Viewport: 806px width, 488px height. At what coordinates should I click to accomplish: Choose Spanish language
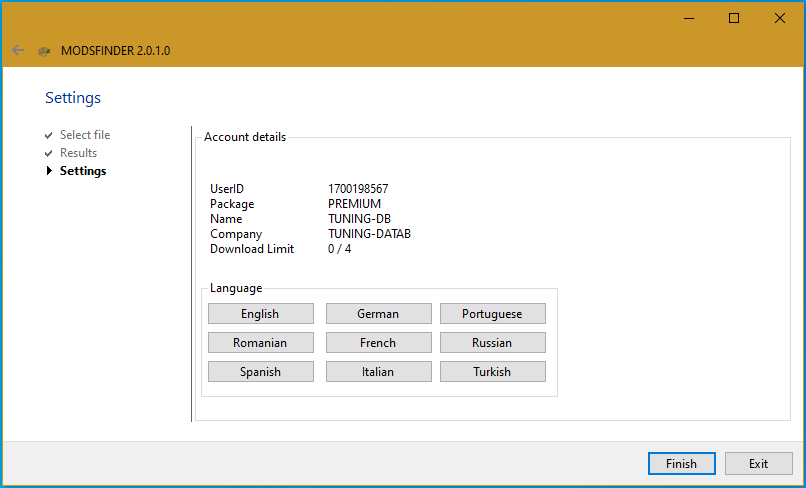260,372
